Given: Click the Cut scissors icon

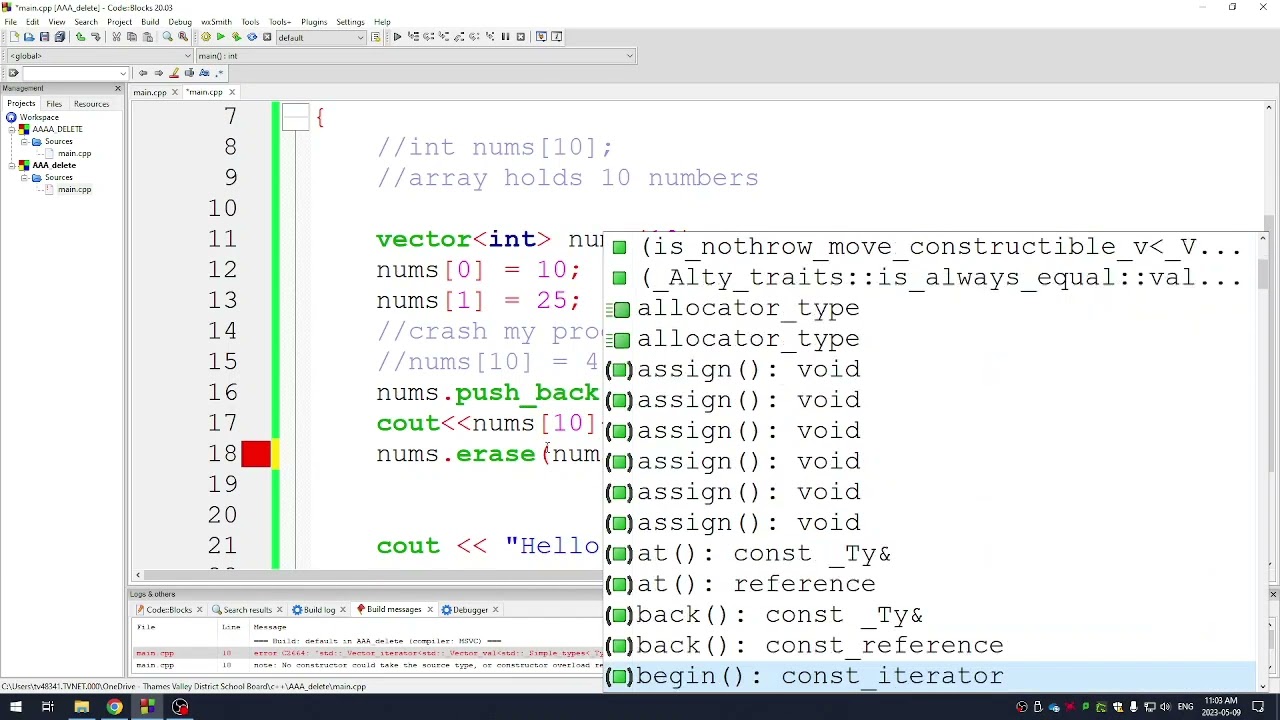Looking at the screenshot, I should (116, 37).
